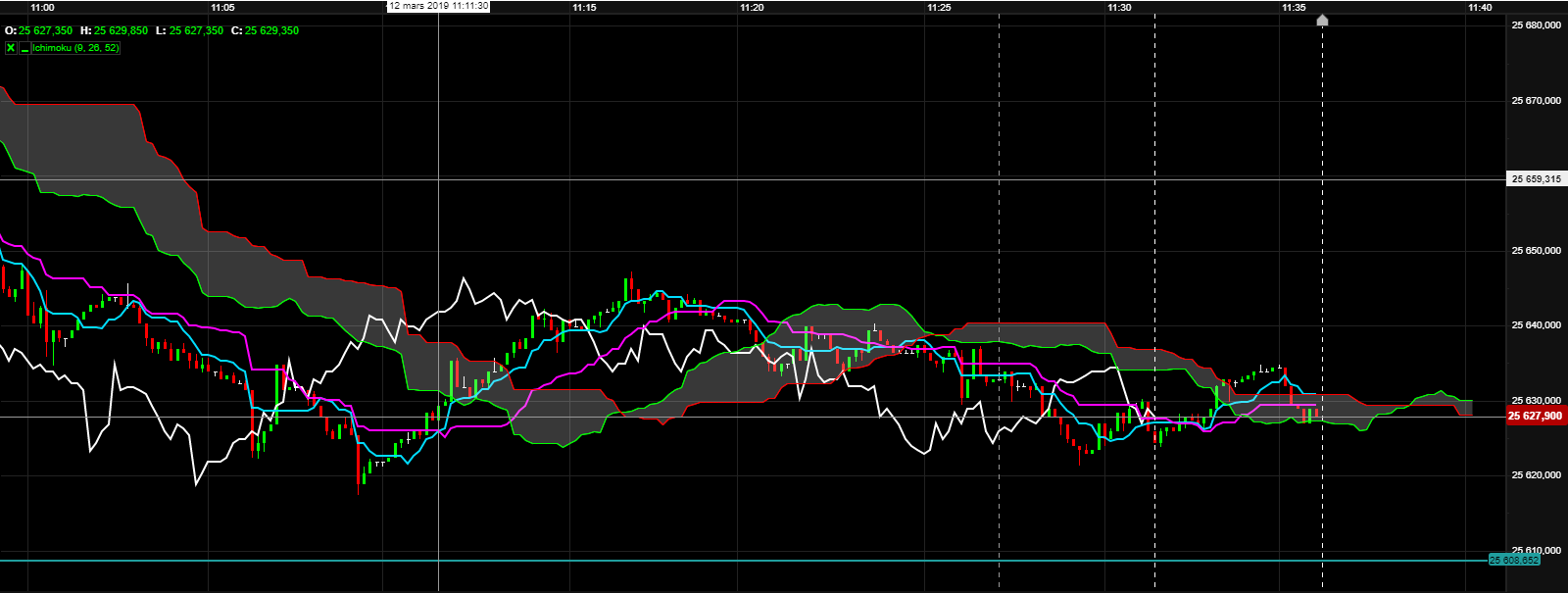Click the red 25 627,900 current price tag

[x=1536, y=416]
